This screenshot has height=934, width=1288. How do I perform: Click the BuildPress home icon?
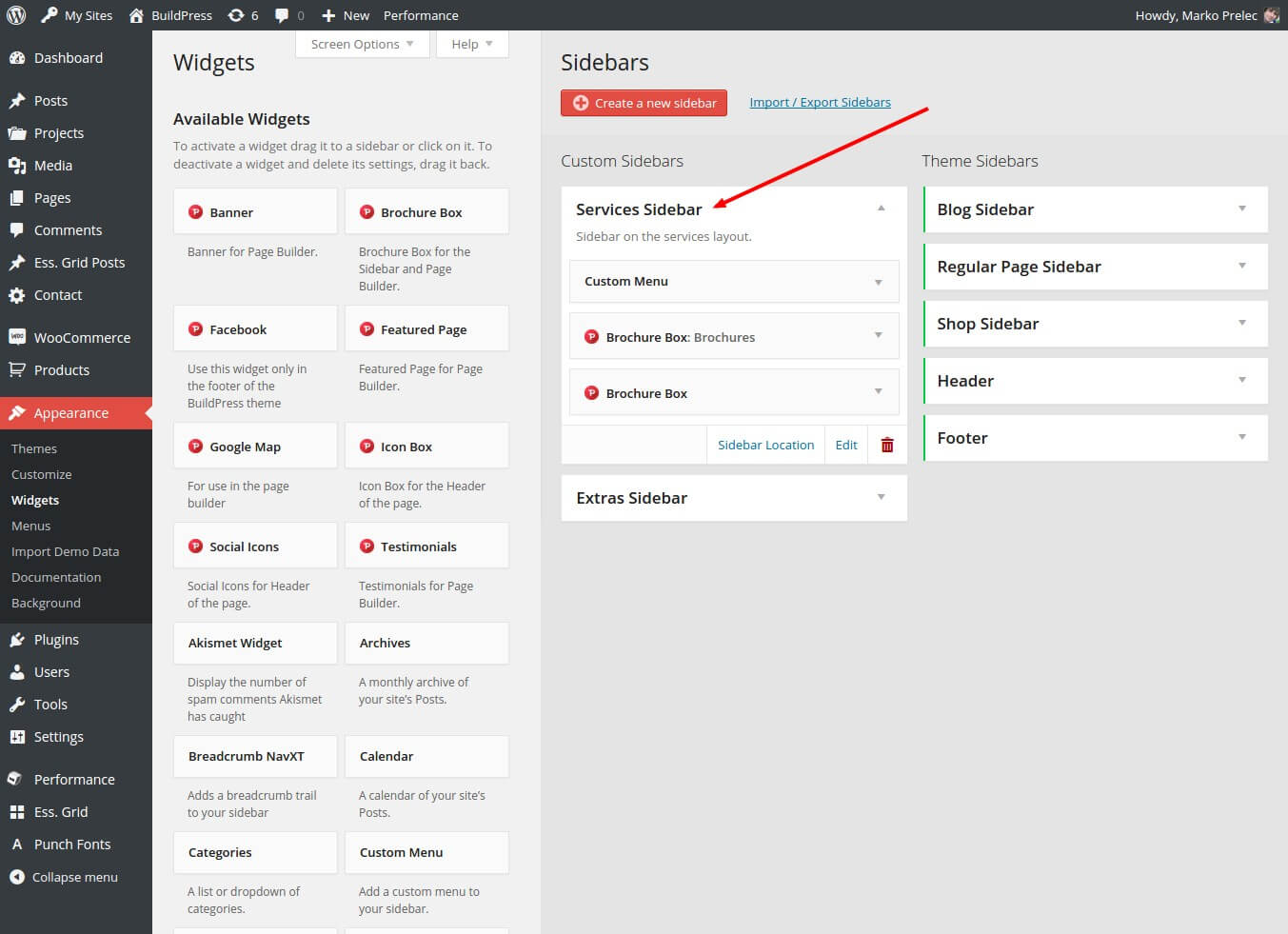tap(136, 15)
